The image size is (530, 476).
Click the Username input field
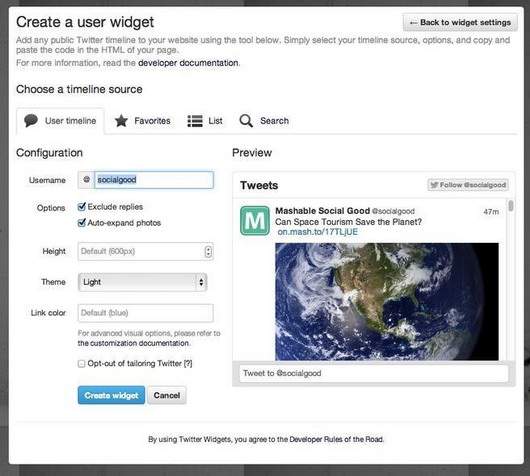tap(154, 180)
